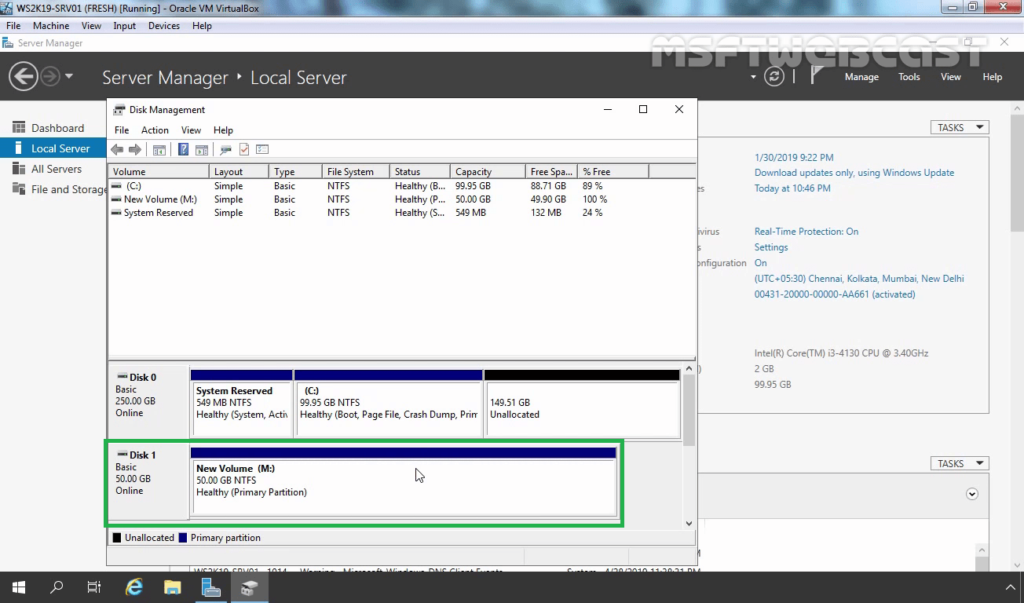Screen dimensions: 1024x603
Task: Click the 1/30/2019 9:22 PM link
Action: [x=793, y=157]
